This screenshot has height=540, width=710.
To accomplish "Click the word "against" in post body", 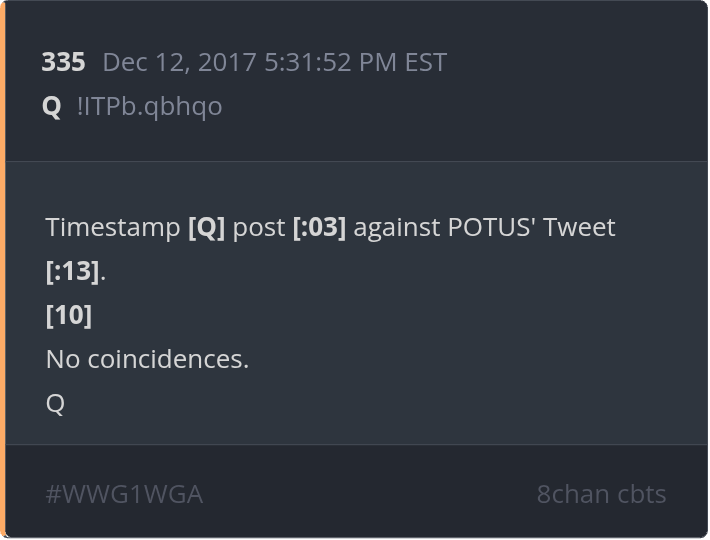I will pyautogui.click(x=397, y=227).
